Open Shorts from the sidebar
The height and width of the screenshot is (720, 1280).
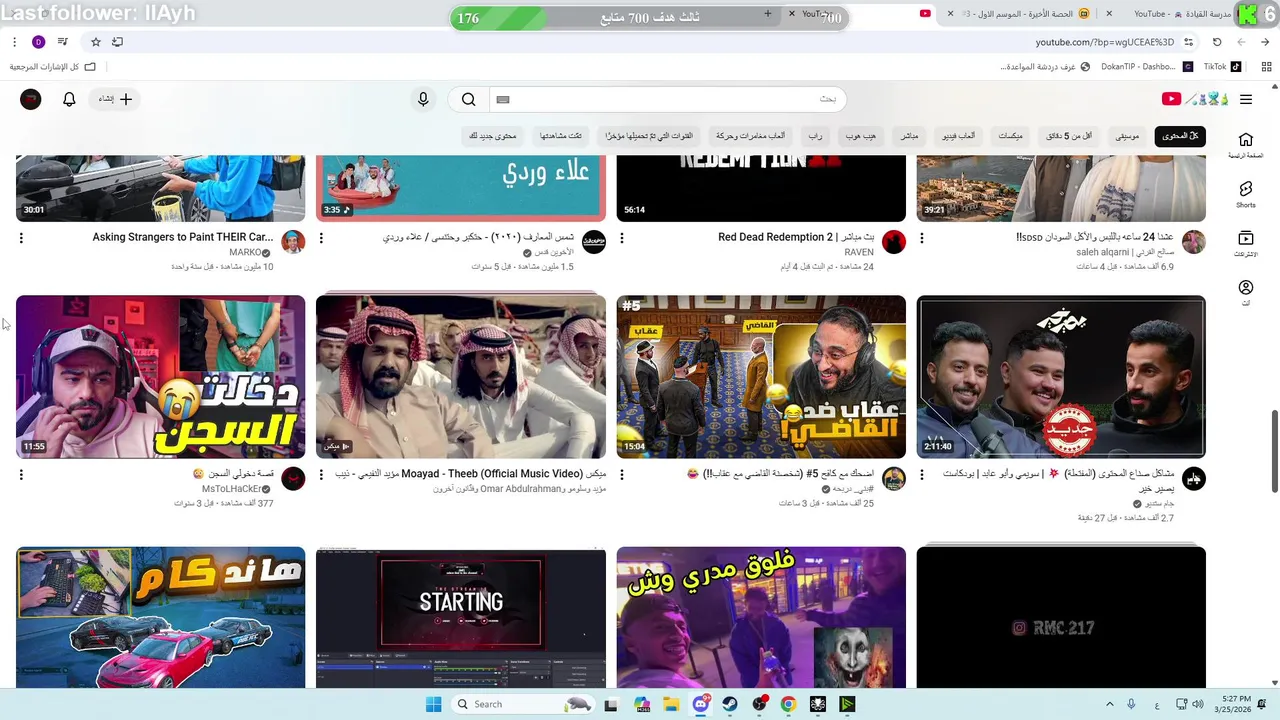tap(1245, 194)
